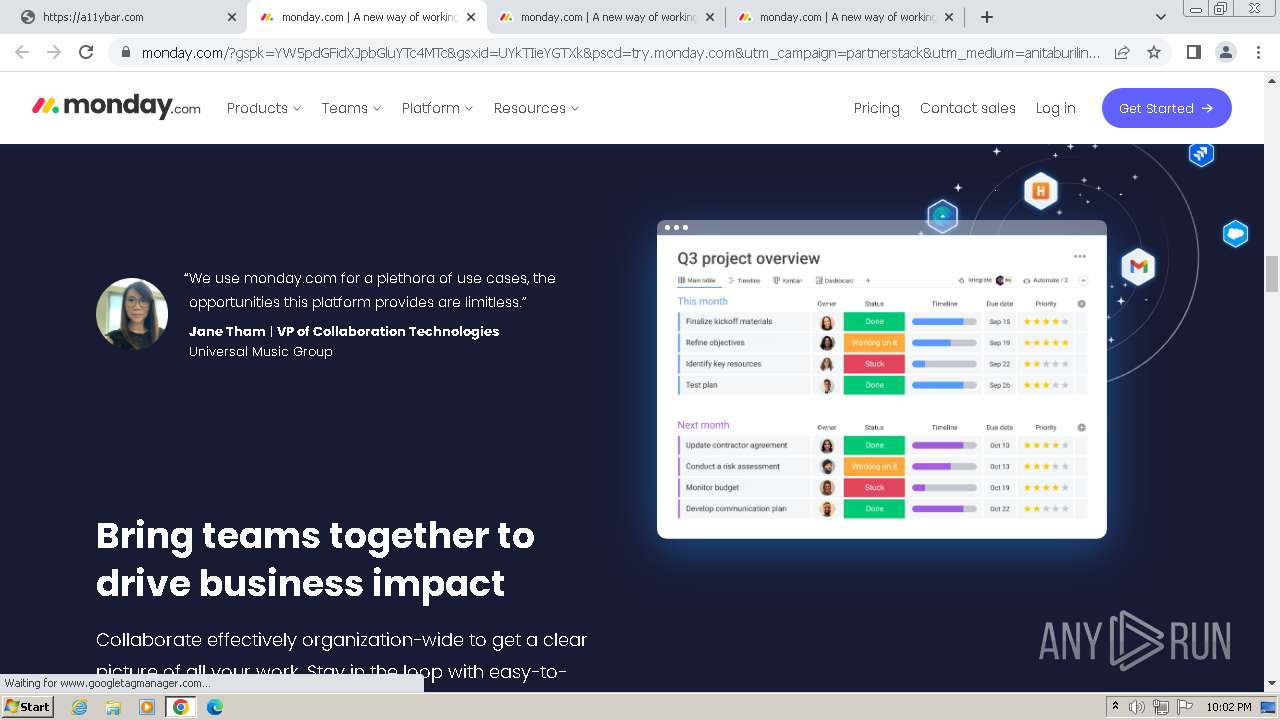1280x720 pixels.
Task: Click the taskbar clock showing 10:02 PM
Action: [1229, 707]
